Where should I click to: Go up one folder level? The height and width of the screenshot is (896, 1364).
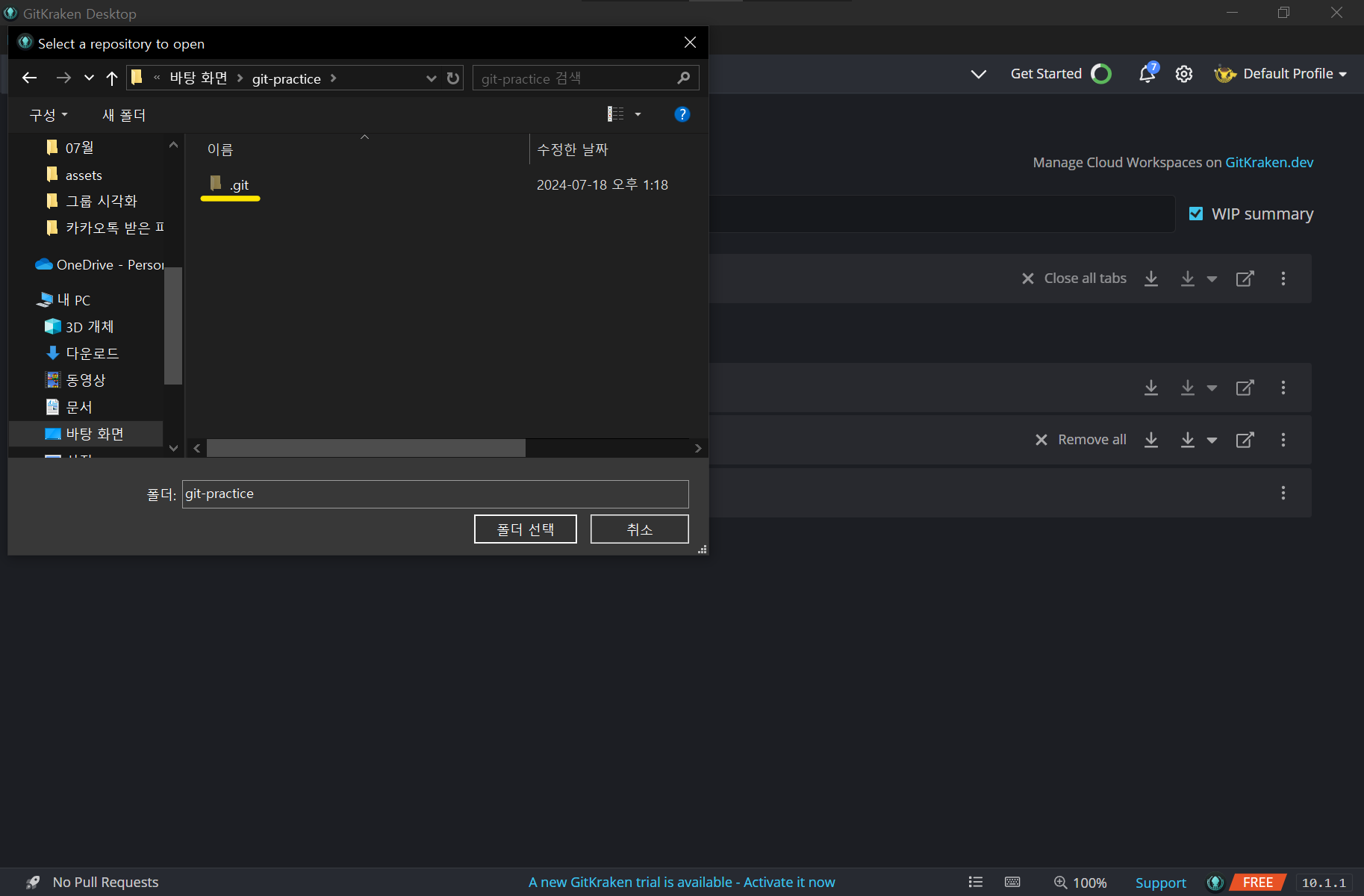pyautogui.click(x=112, y=78)
